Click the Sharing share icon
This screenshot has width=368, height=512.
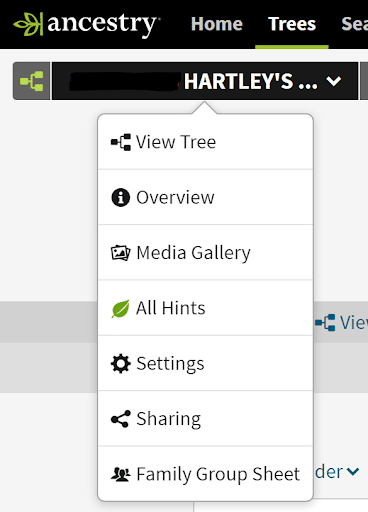click(x=121, y=419)
